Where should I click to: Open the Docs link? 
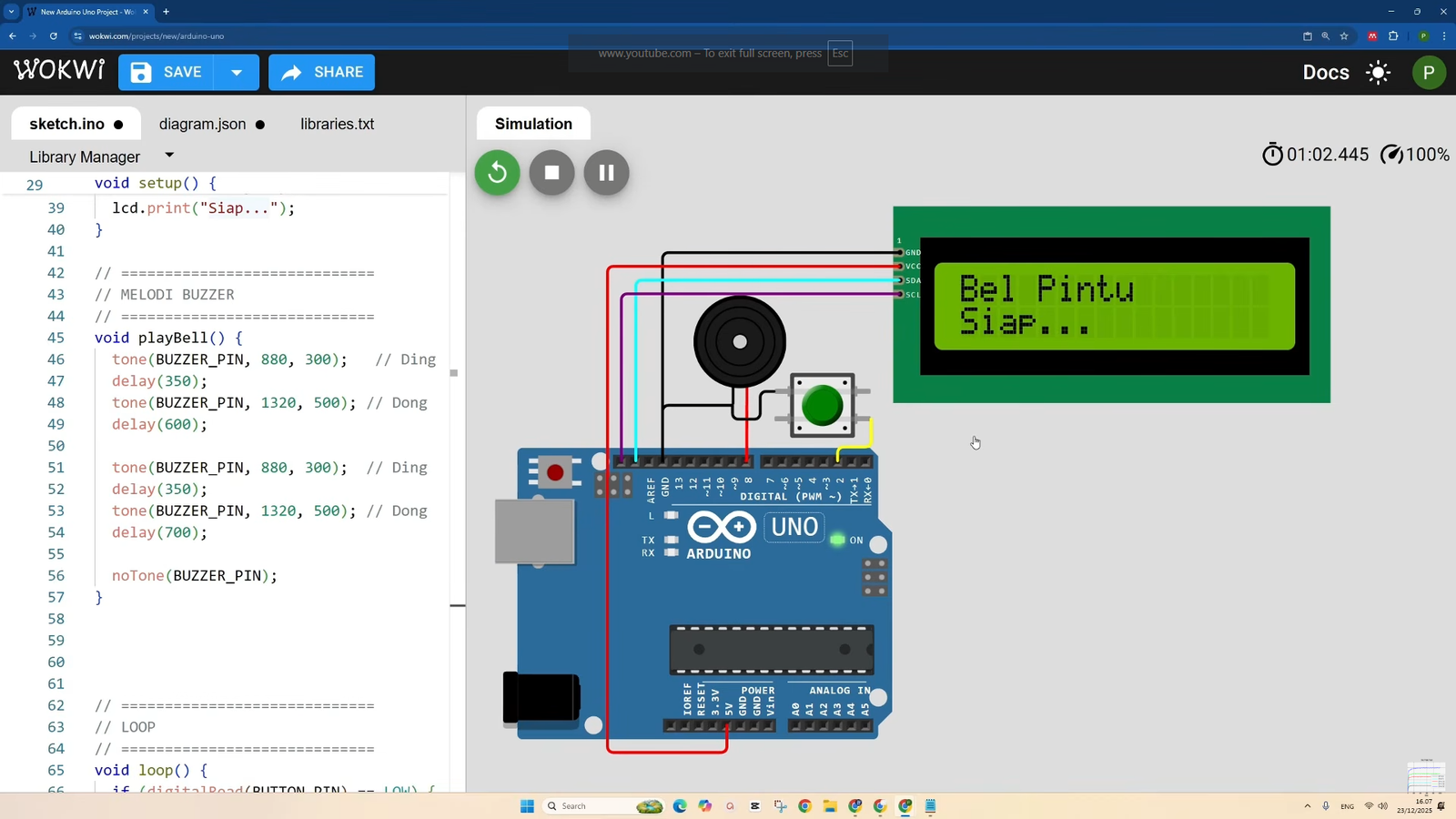pyautogui.click(x=1326, y=73)
